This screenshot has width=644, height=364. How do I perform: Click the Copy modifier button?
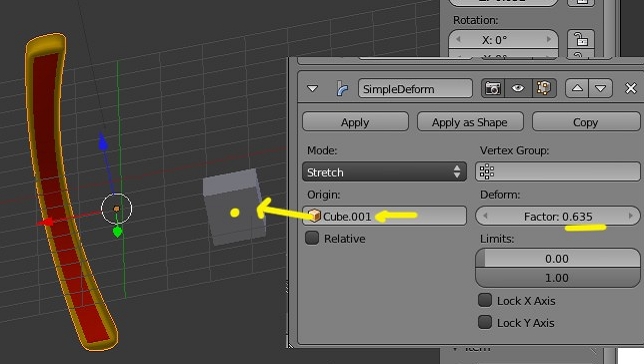click(586, 122)
